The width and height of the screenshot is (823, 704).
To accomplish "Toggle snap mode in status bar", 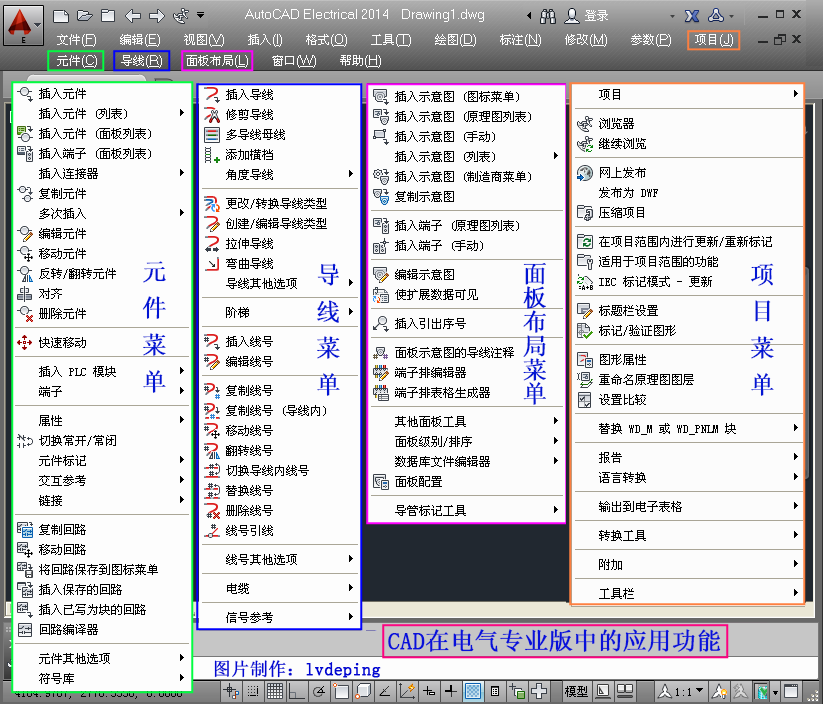I will 253,691.
